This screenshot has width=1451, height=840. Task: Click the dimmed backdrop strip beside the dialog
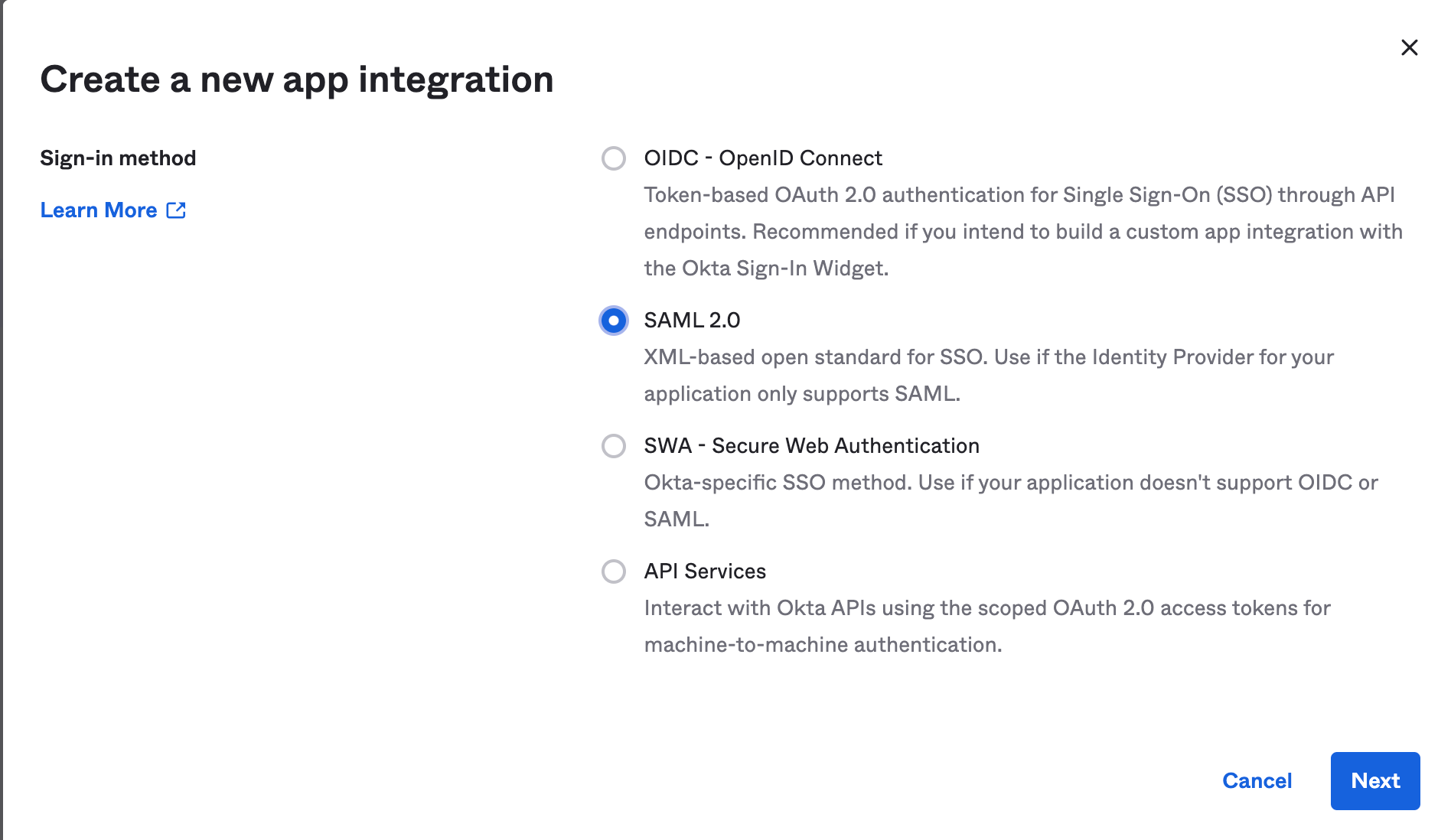[1, 421]
